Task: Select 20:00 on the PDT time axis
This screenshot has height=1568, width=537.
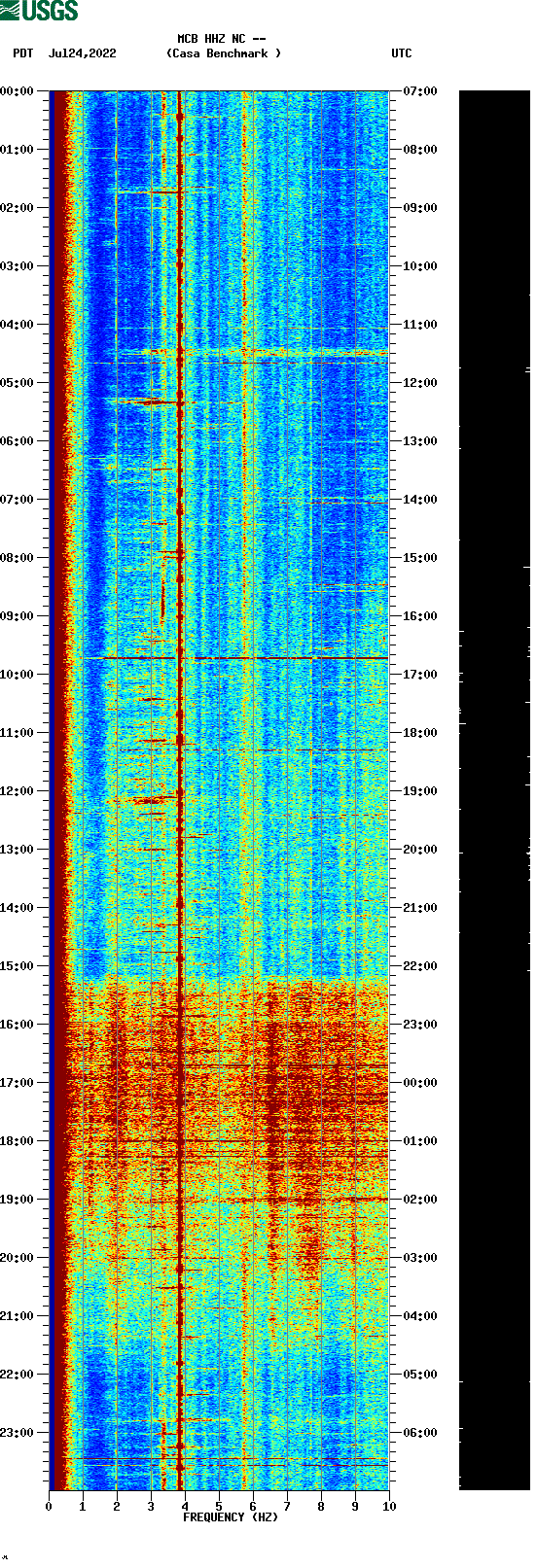Action: (18, 1258)
